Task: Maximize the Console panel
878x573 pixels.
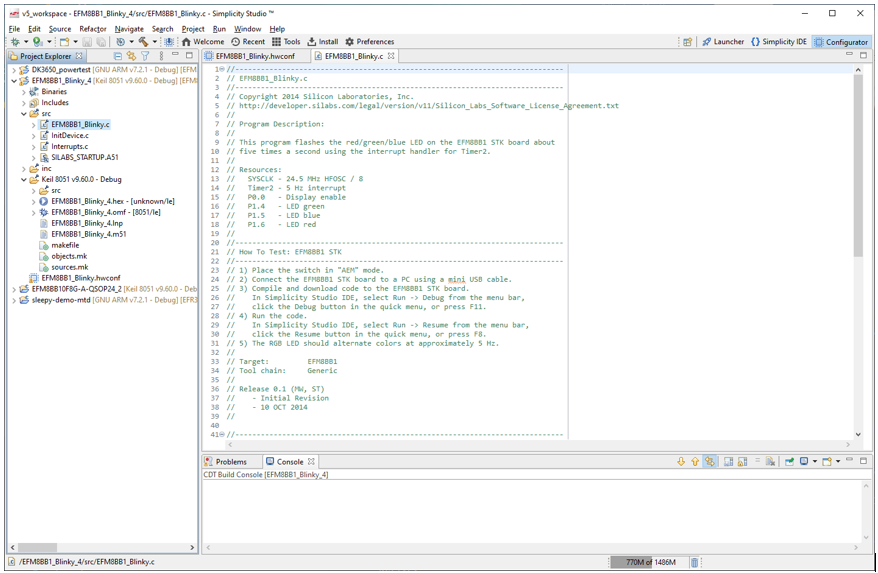Action: [x=863, y=461]
